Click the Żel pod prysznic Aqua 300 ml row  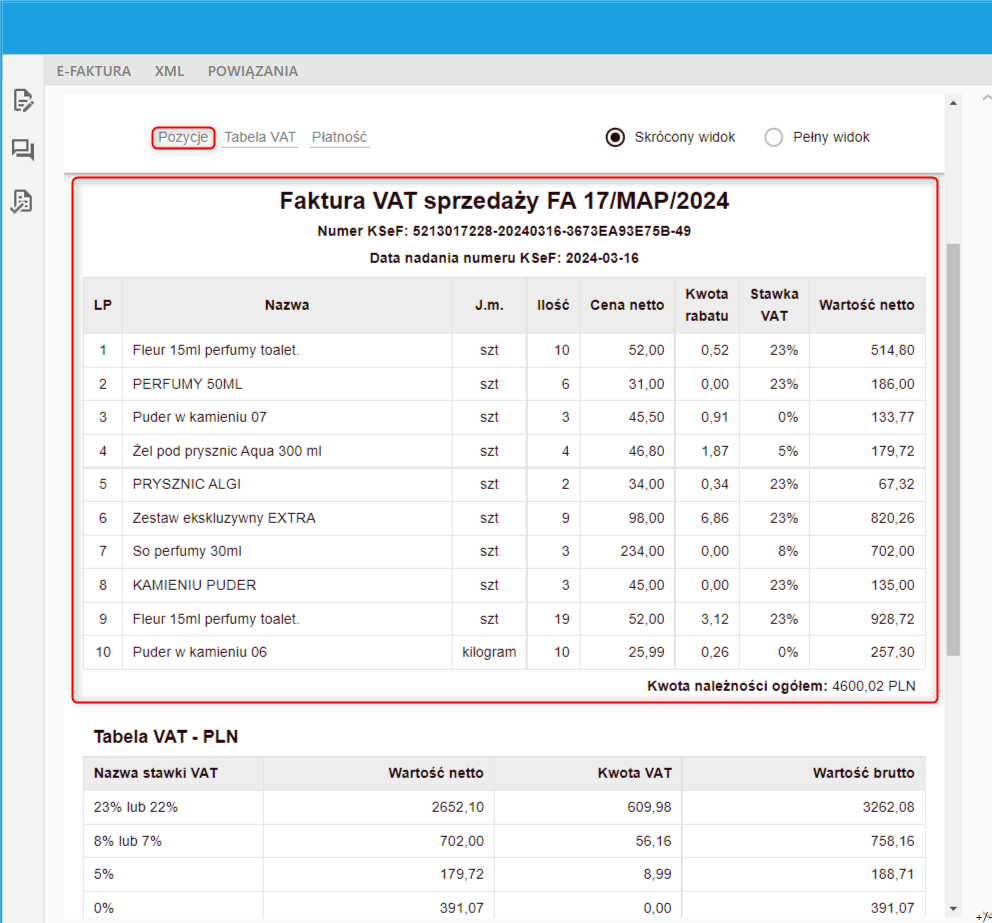click(x=504, y=451)
